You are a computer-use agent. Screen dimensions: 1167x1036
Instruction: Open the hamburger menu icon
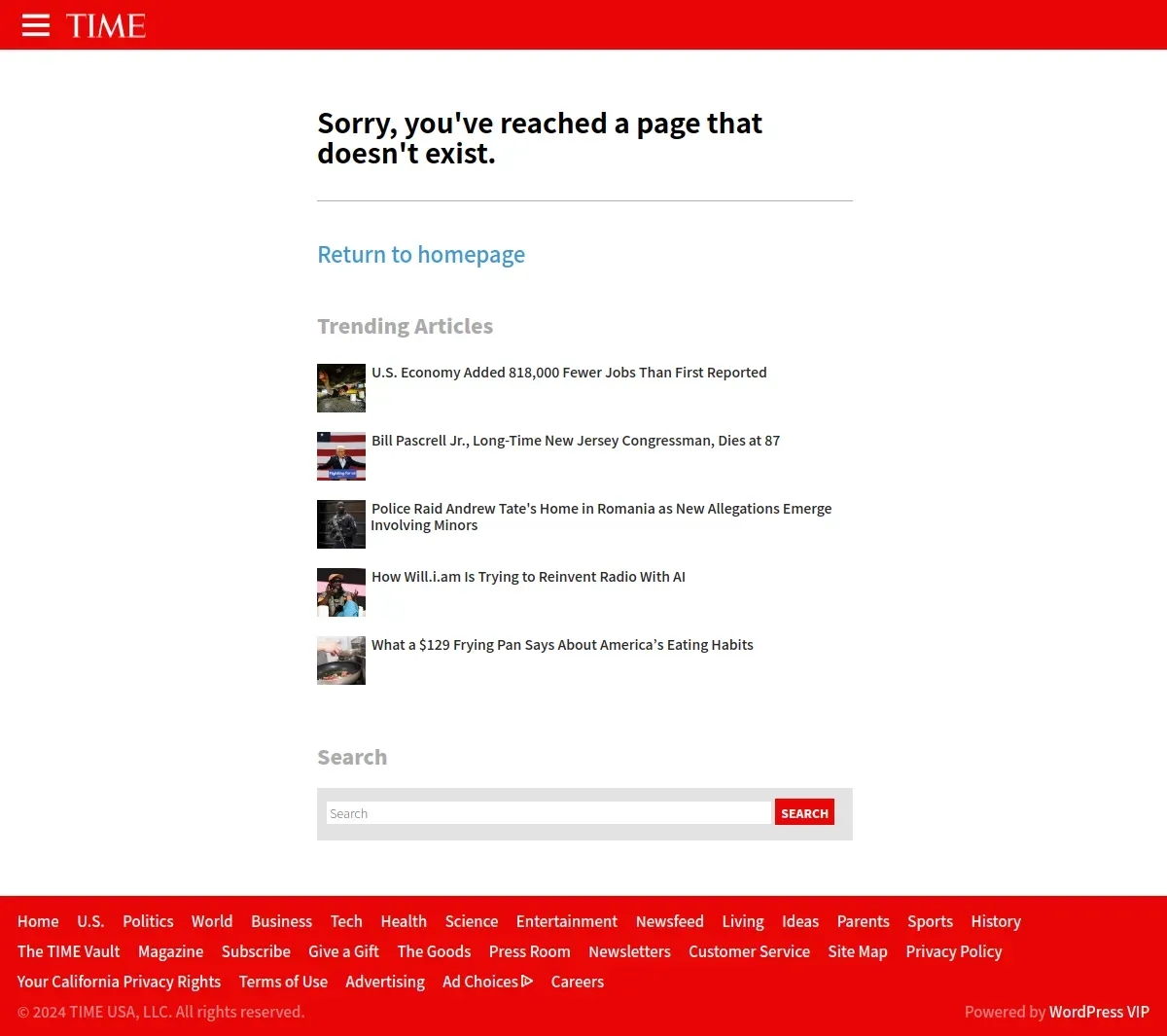point(36,25)
